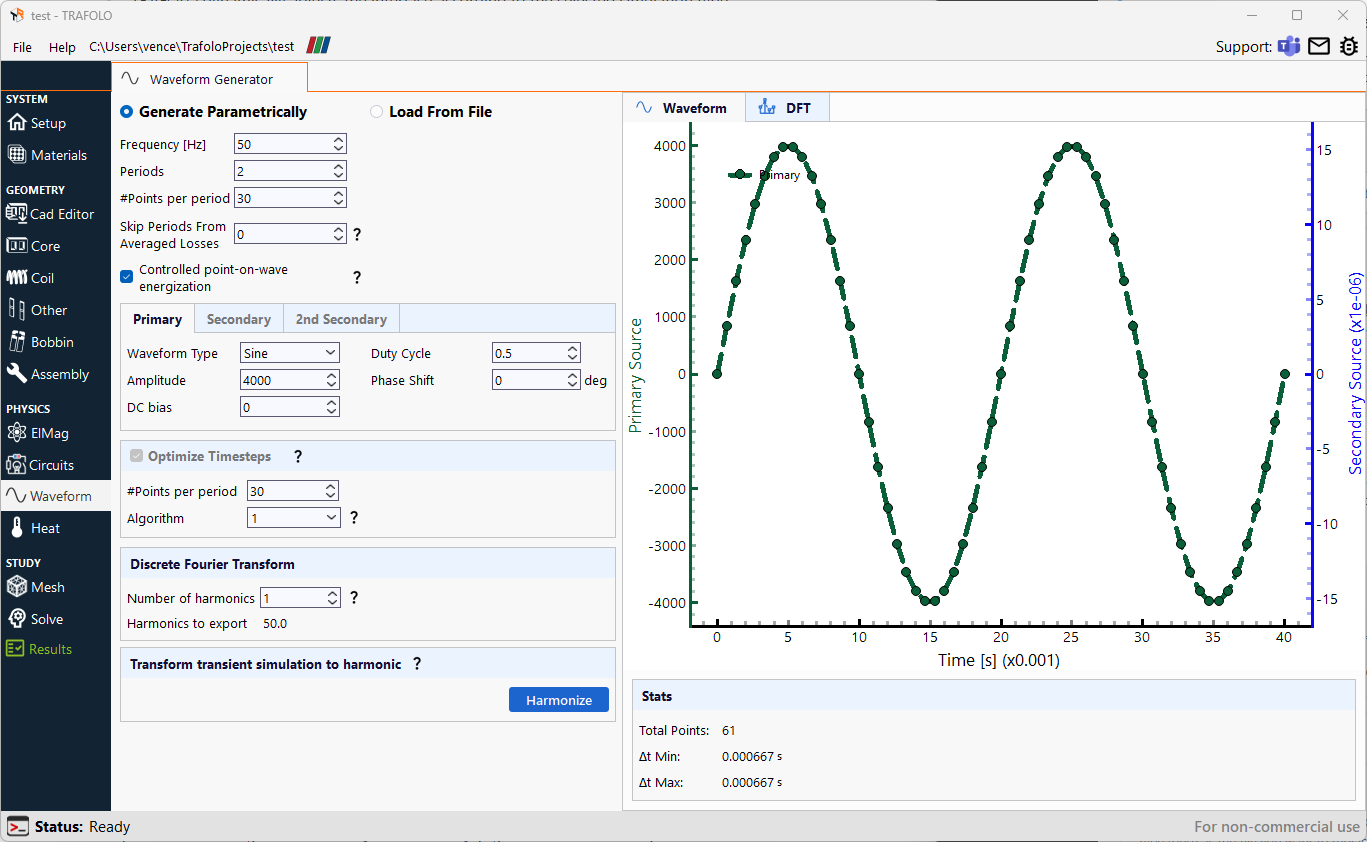Open the email support envelope icon
1367x842 pixels.
pyautogui.click(x=1319, y=46)
